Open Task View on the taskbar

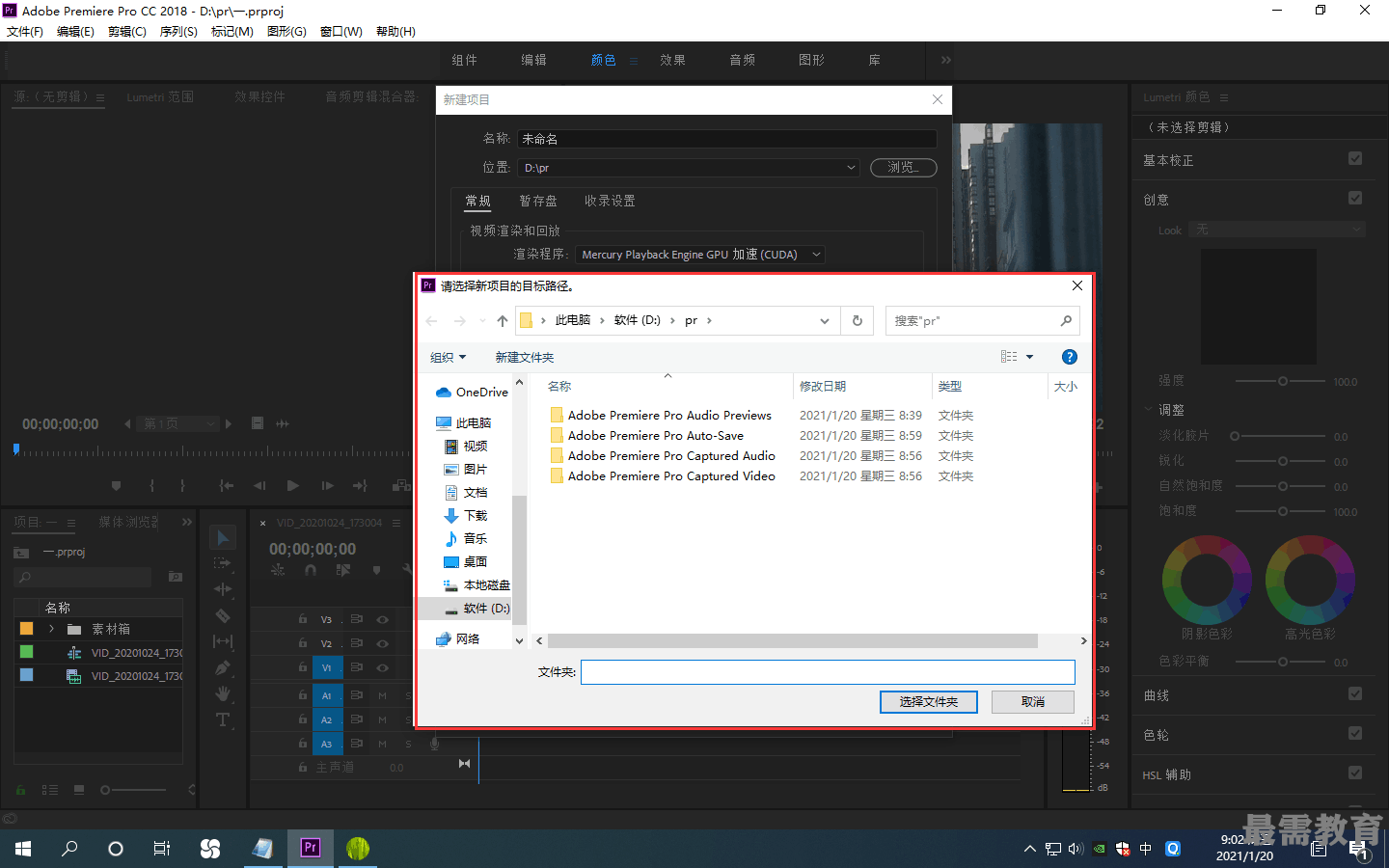click(x=162, y=849)
